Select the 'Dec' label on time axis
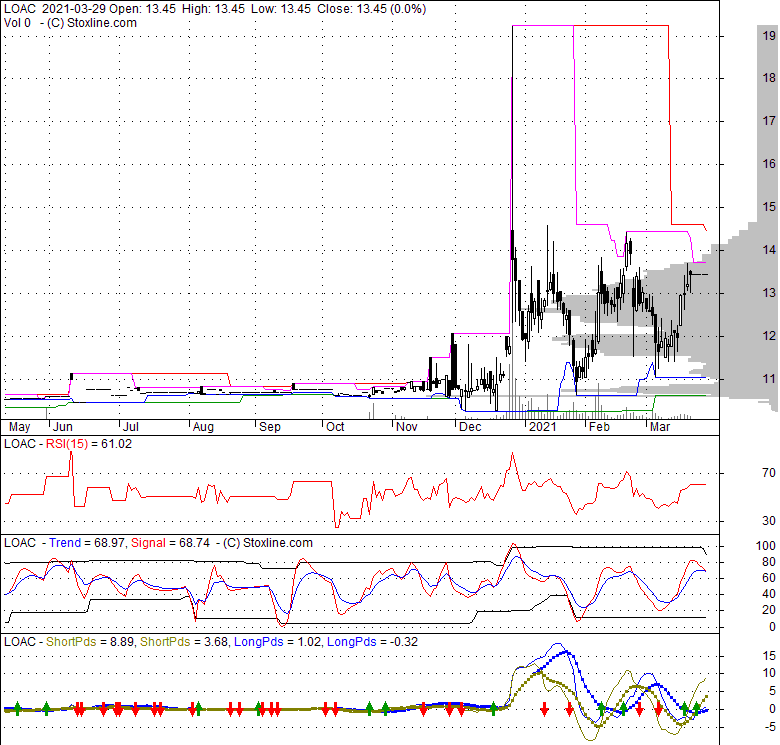The image size is (780, 745). click(x=471, y=427)
